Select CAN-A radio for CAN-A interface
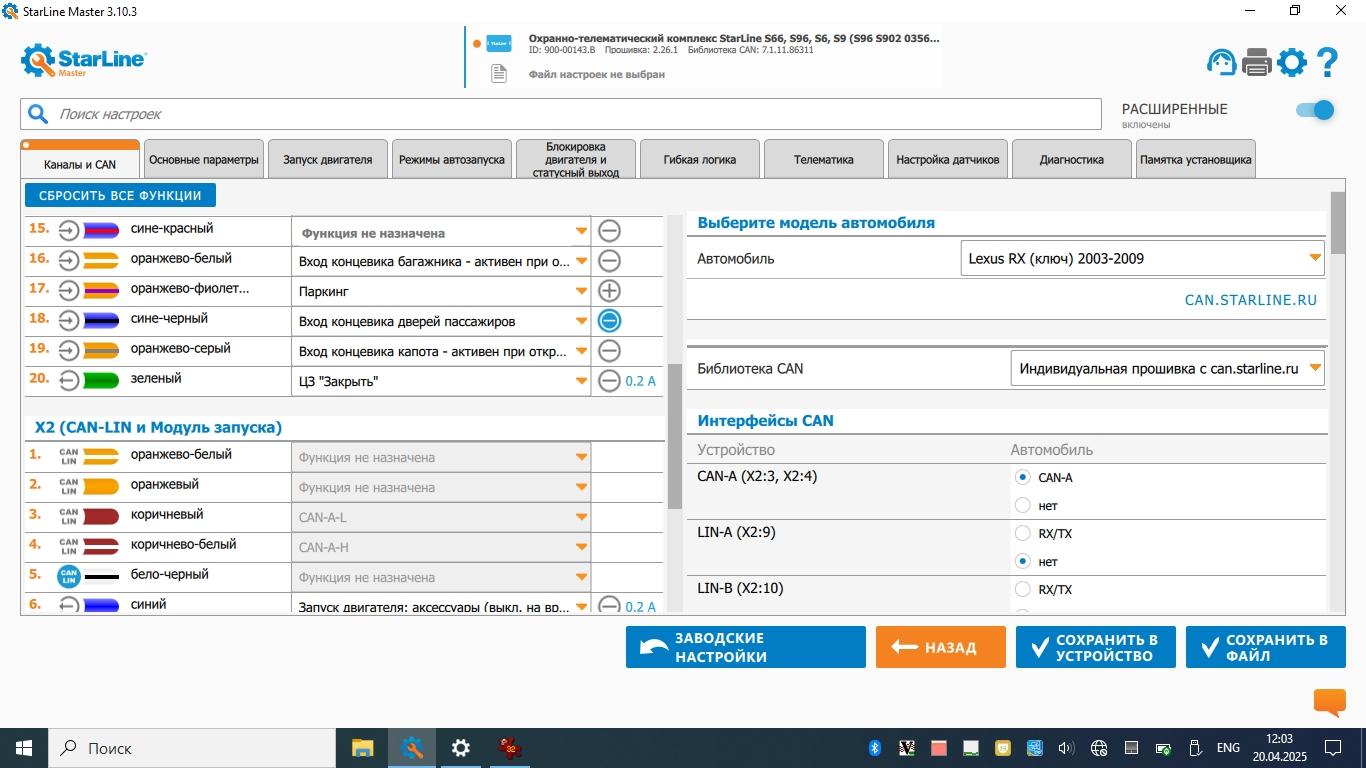Viewport: 1366px width, 768px height. click(1022, 478)
